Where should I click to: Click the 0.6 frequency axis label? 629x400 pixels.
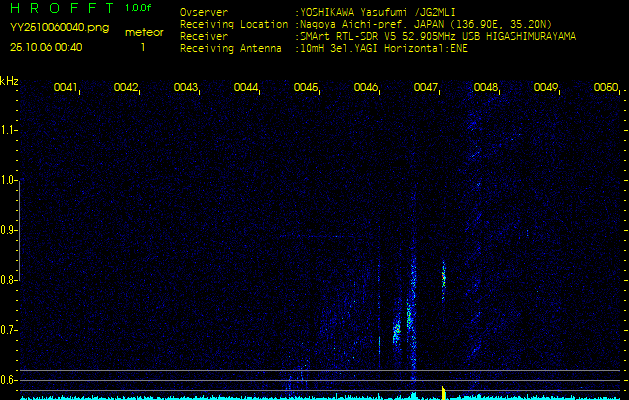(7, 380)
